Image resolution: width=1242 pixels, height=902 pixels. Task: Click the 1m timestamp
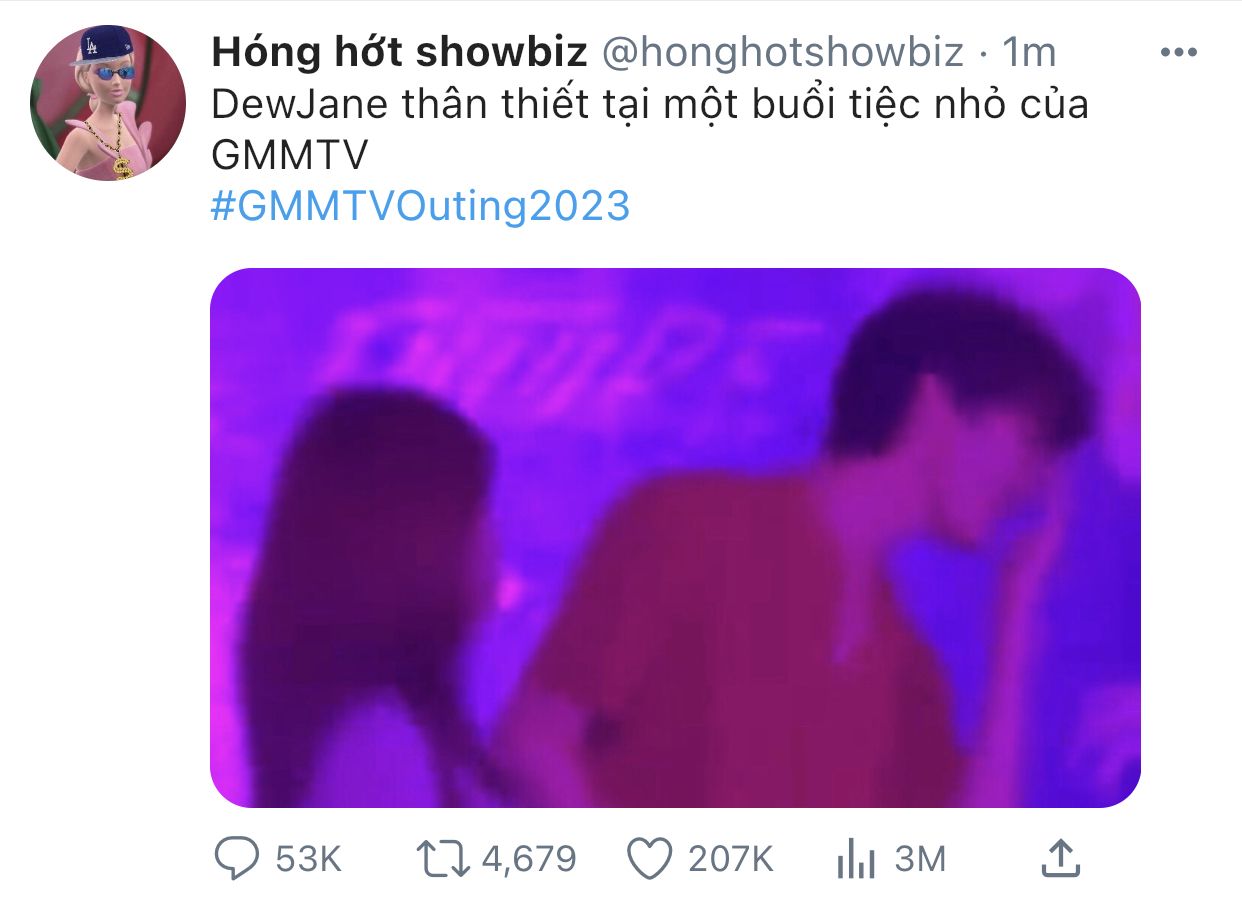(x=1029, y=53)
